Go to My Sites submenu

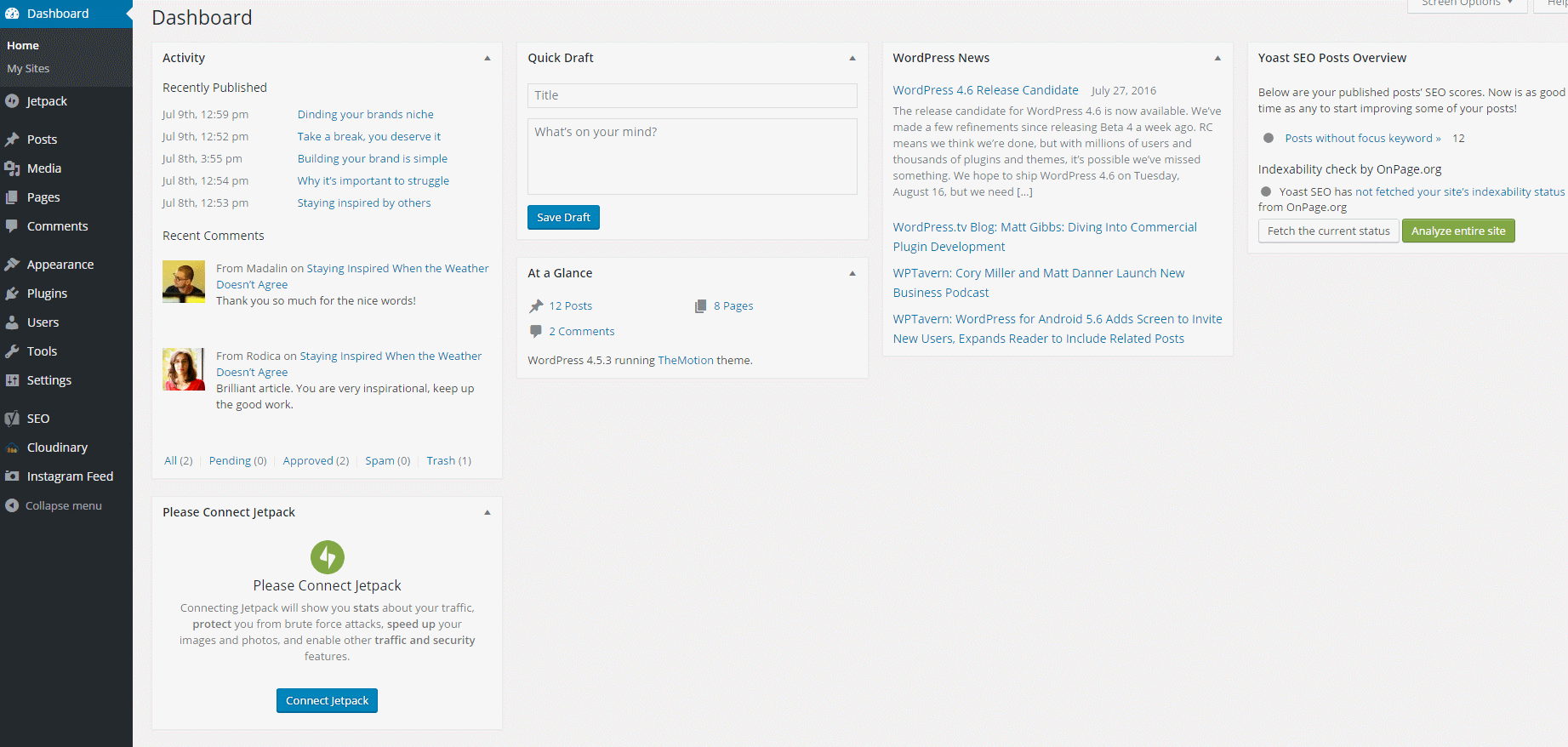28,69
